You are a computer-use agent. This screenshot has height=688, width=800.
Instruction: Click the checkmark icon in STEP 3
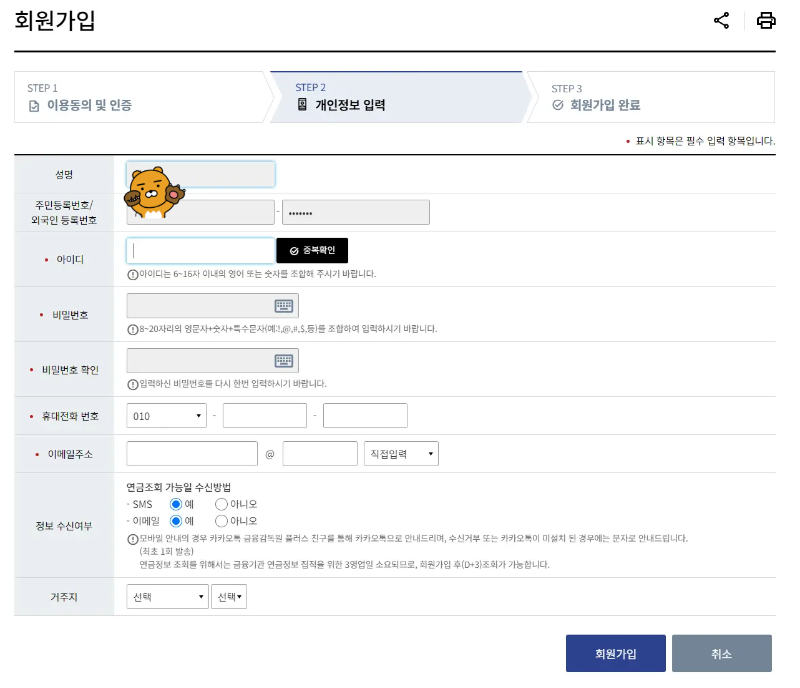point(556,102)
